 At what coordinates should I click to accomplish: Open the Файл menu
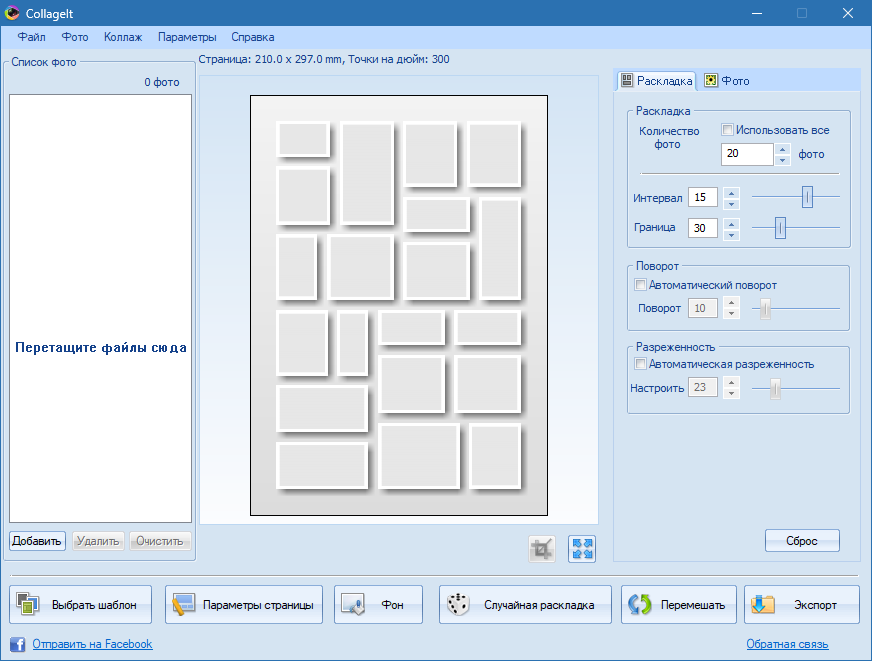(x=31, y=37)
